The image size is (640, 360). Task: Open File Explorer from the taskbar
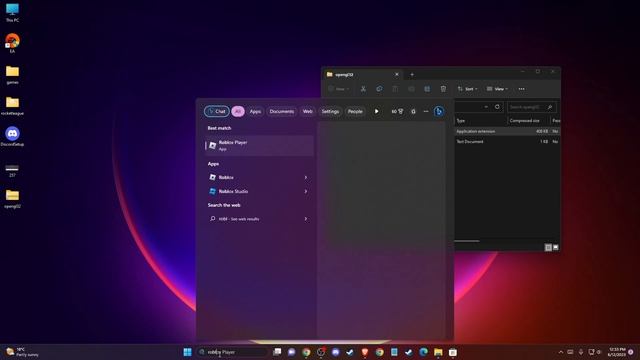[x=438, y=352]
